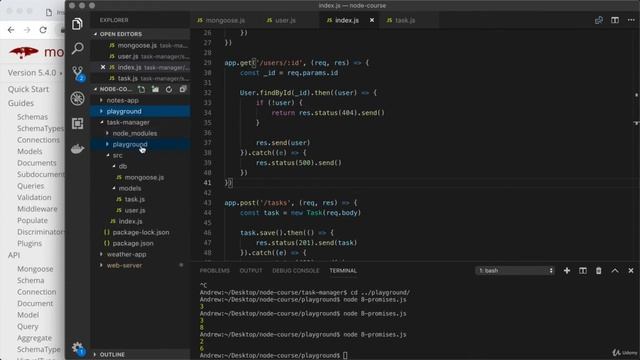Open Quick Start link in browser docs
Screen dimensions: 640x360
click(28, 89)
